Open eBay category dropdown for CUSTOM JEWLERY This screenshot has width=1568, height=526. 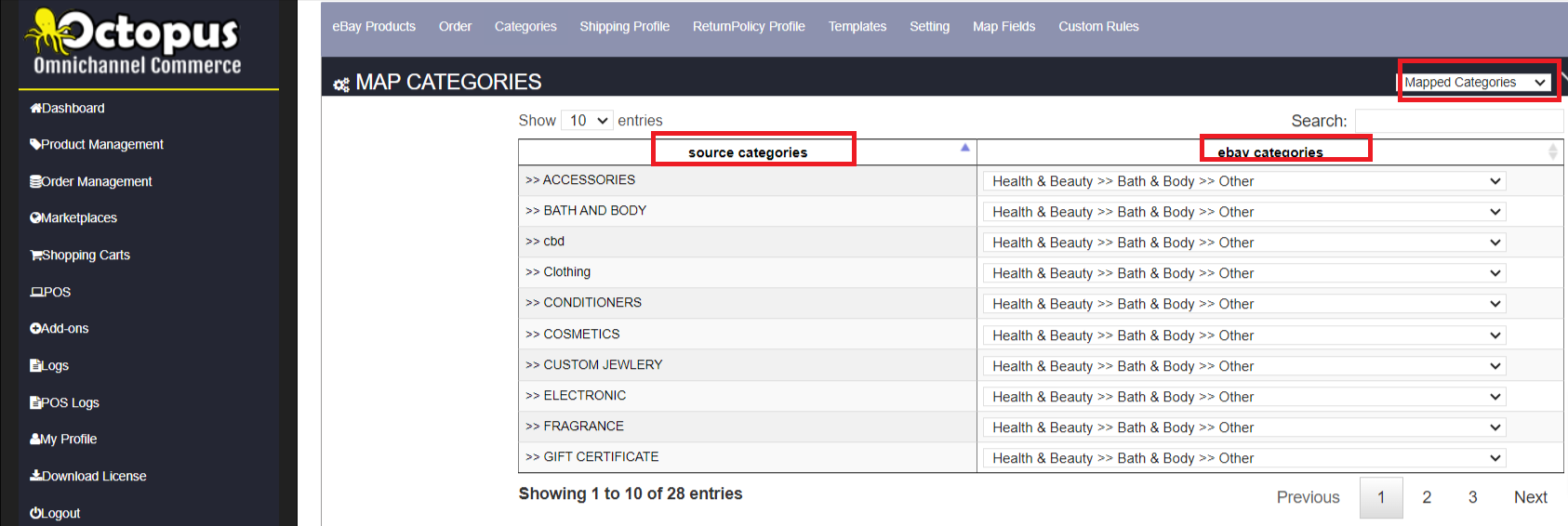click(1244, 366)
